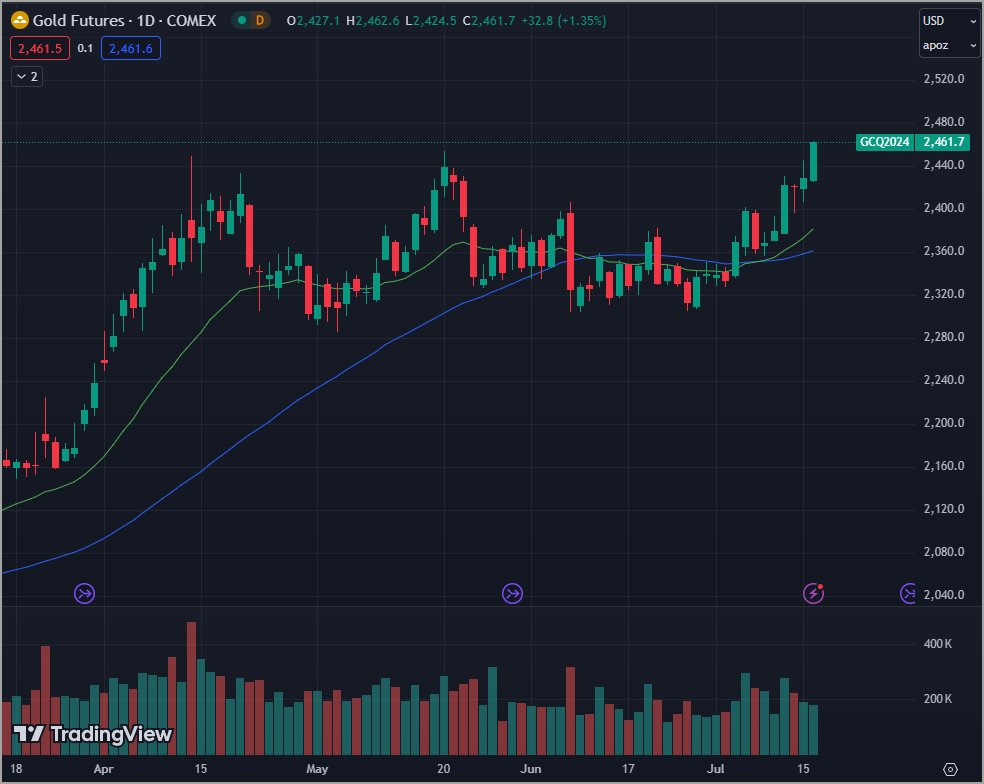Click the contract rollover marker near June
The width and height of the screenshot is (984, 784).
[x=512, y=593]
